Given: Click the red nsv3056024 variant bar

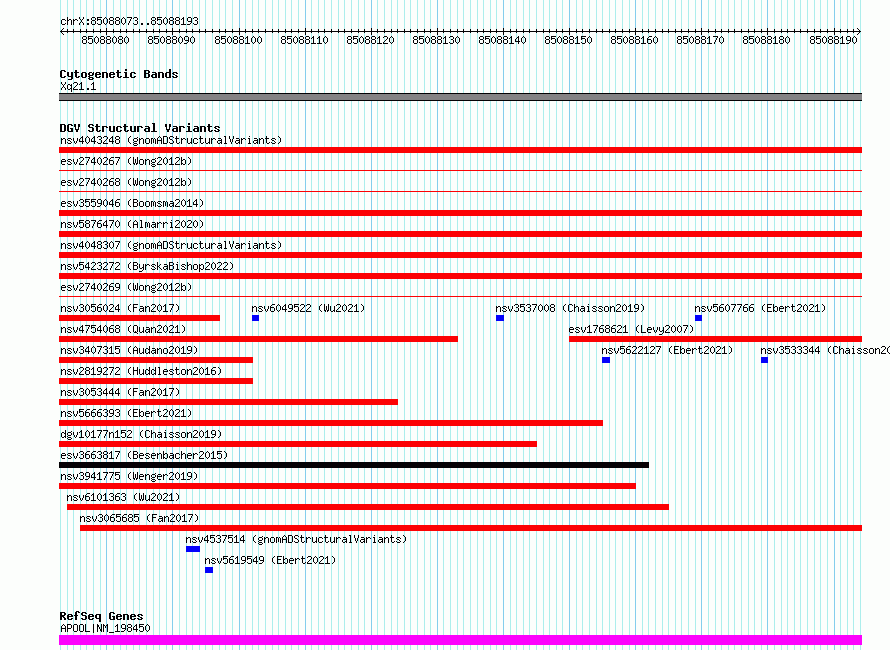Looking at the screenshot, I should click(x=139, y=318).
